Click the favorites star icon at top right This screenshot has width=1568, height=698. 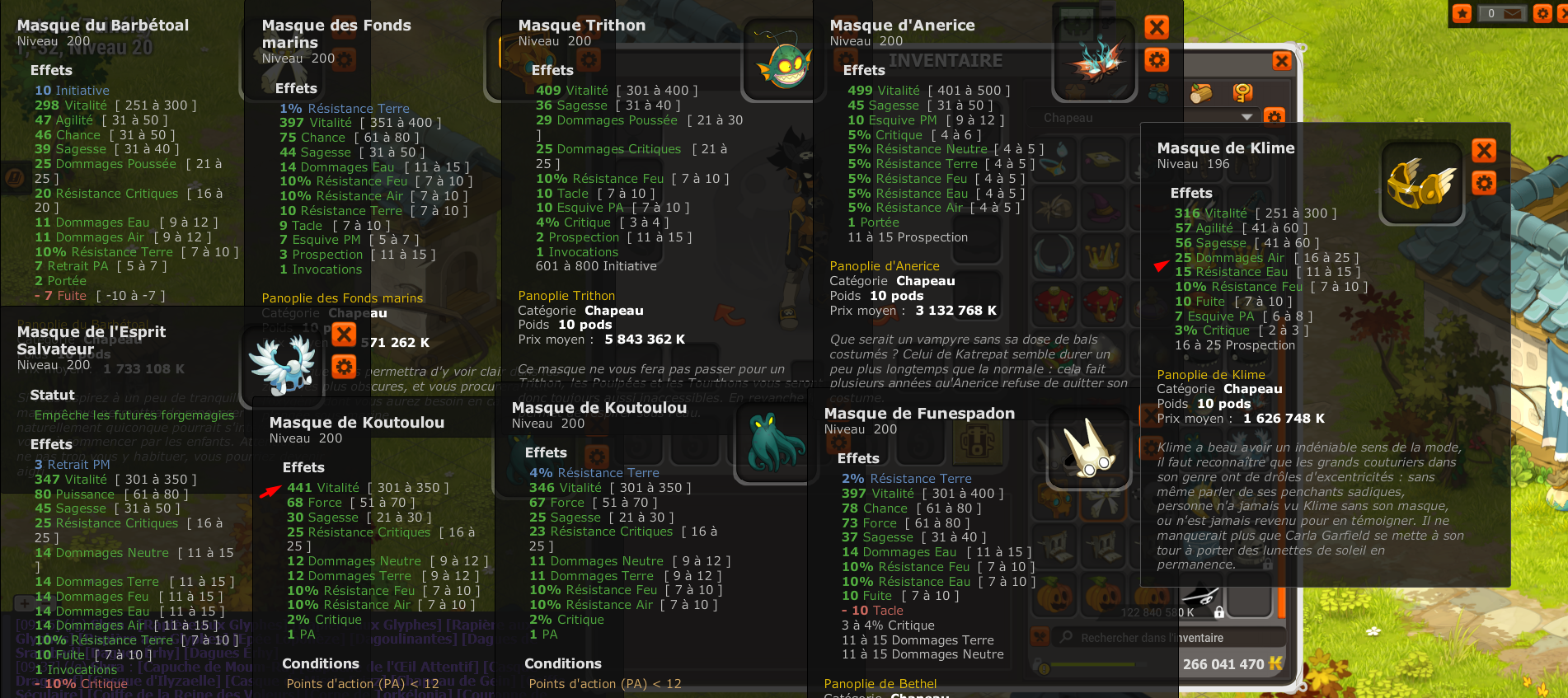click(1462, 13)
